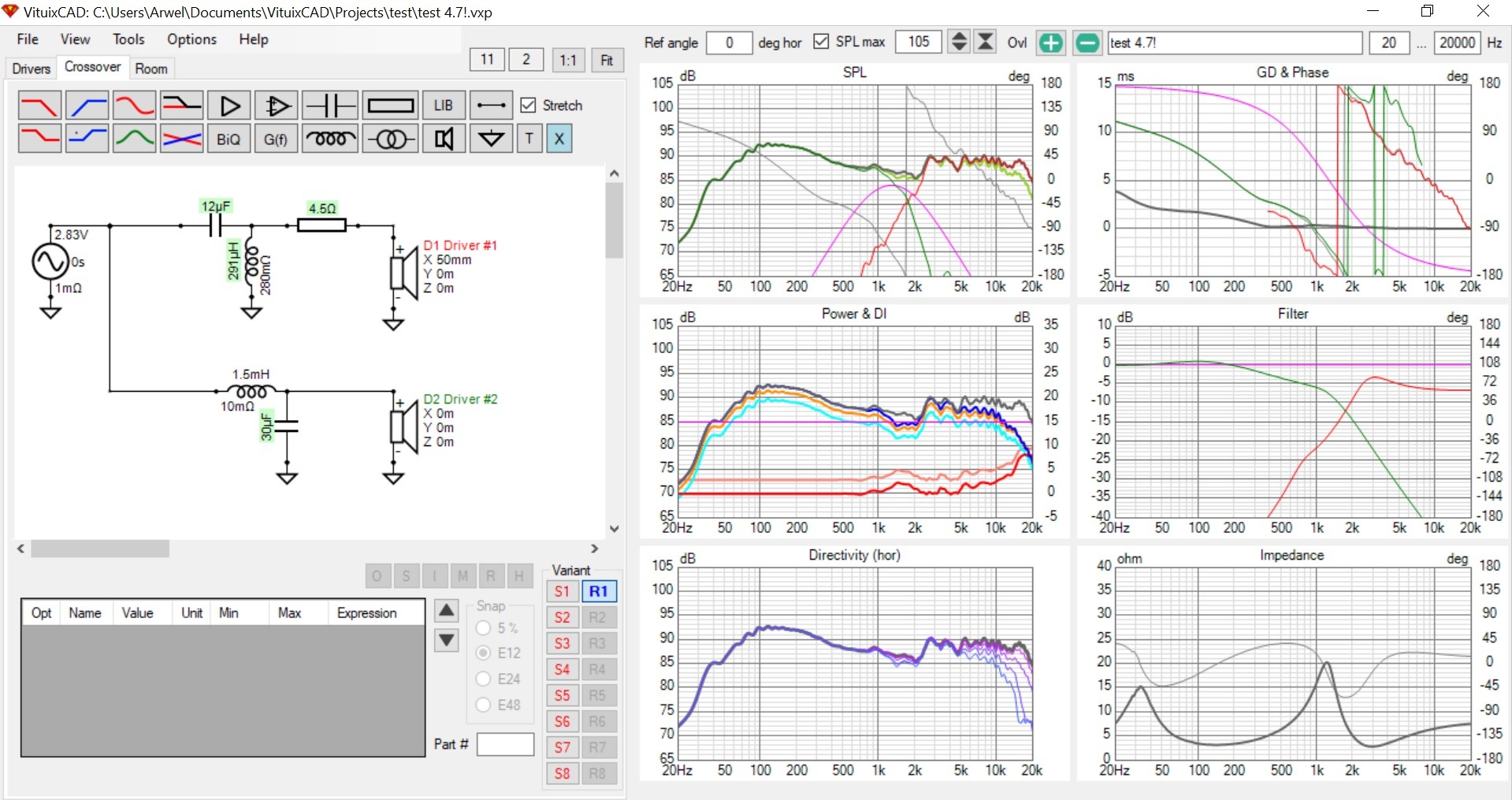Add the red-blue crossed lines block

(181, 139)
